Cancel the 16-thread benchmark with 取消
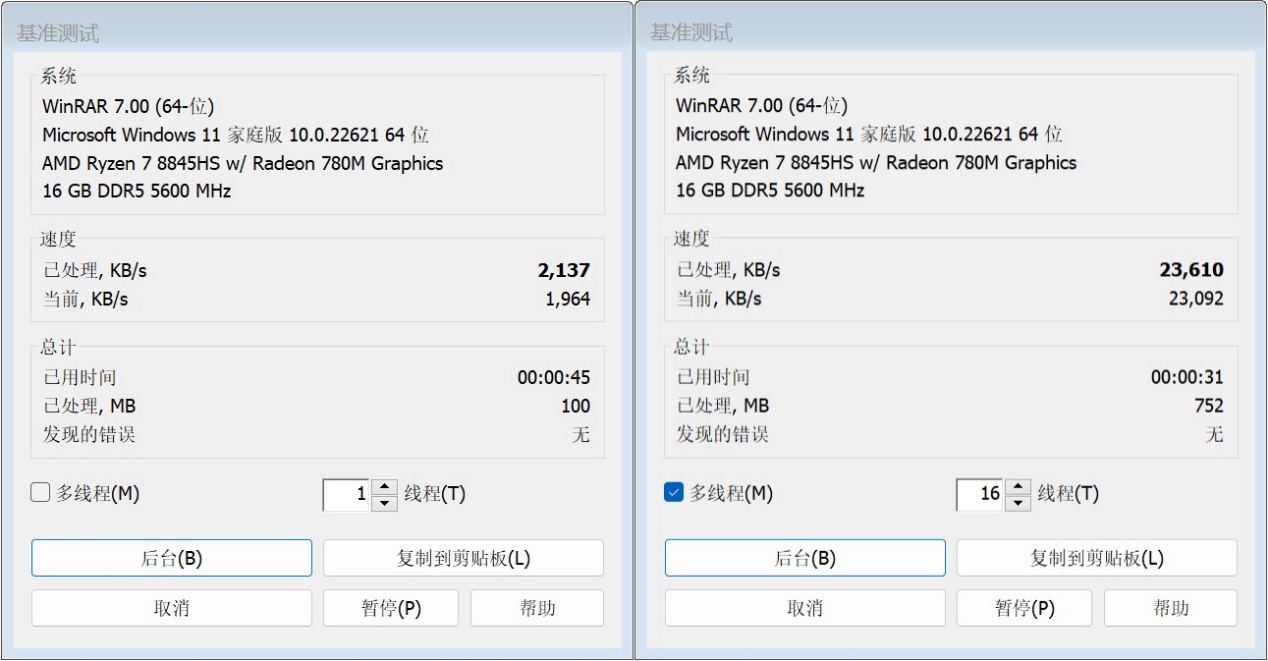1268x661 pixels. point(804,608)
